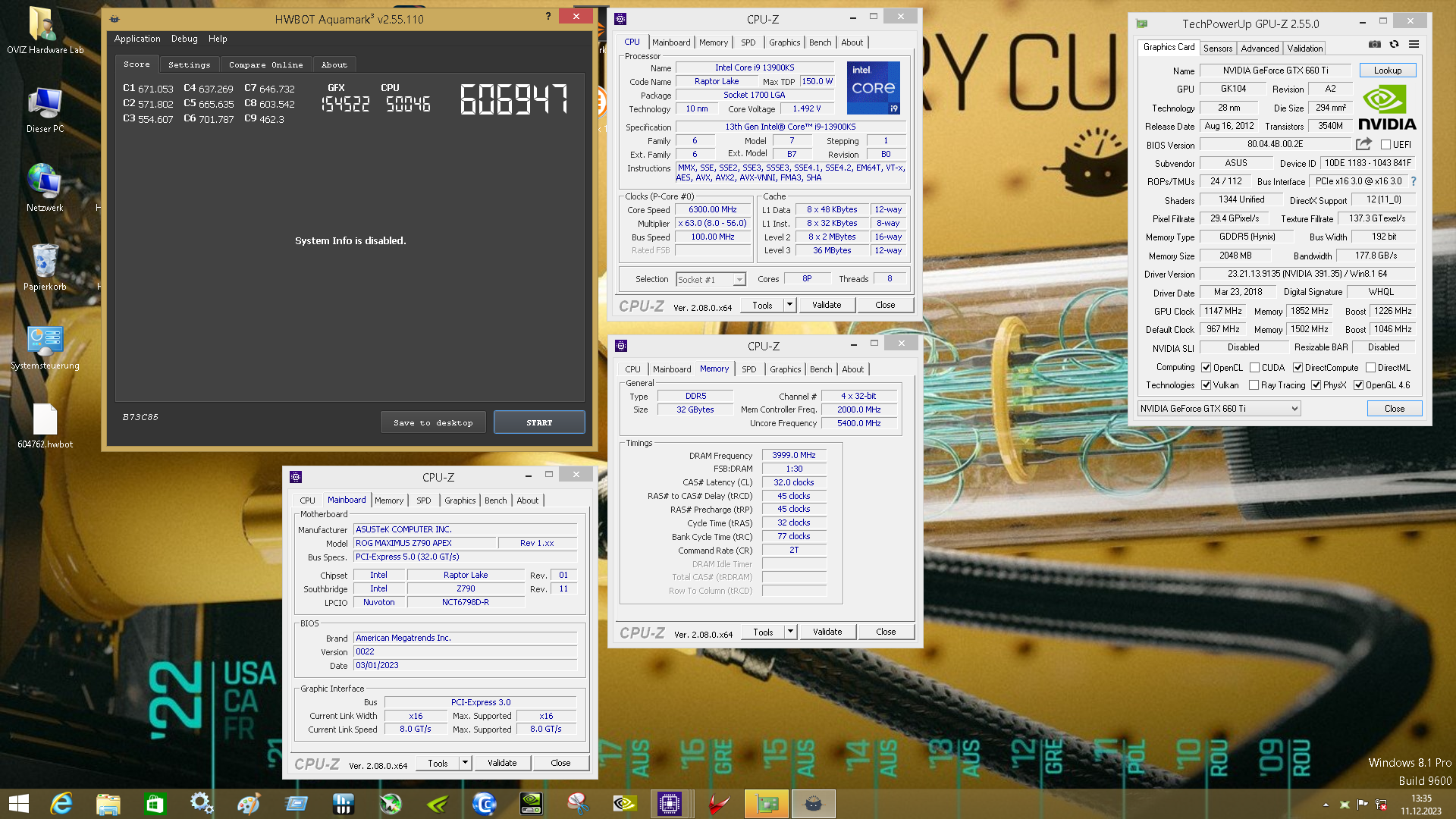This screenshot has width=1456, height=819.
Task: Show hidden system tray icons arrow
Action: 1326,805
